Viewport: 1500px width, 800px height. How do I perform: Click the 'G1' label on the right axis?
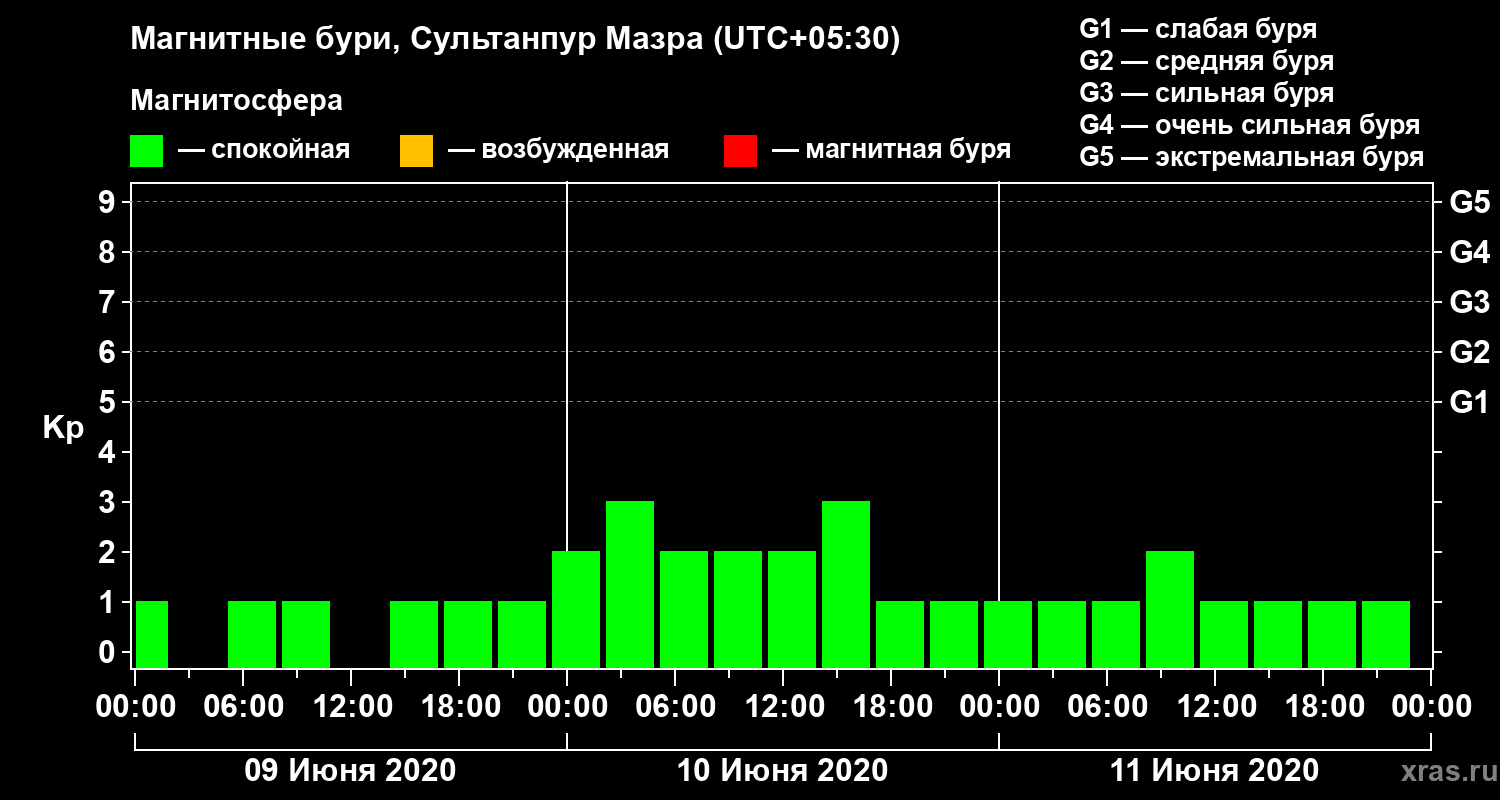pos(1470,402)
